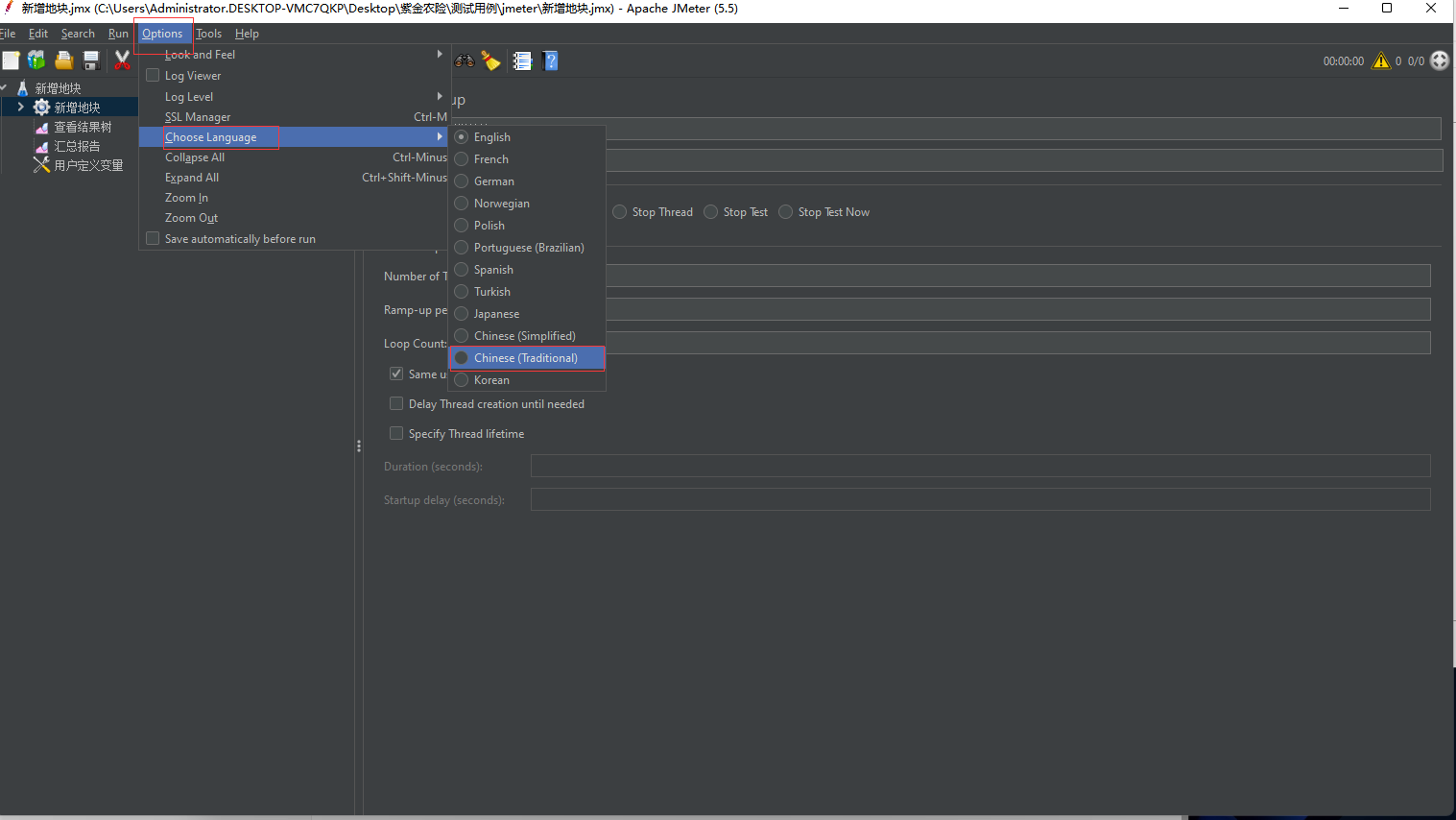The image size is (1456, 820).
Task: Click the broom Reset Search icon
Action: [491, 60]
